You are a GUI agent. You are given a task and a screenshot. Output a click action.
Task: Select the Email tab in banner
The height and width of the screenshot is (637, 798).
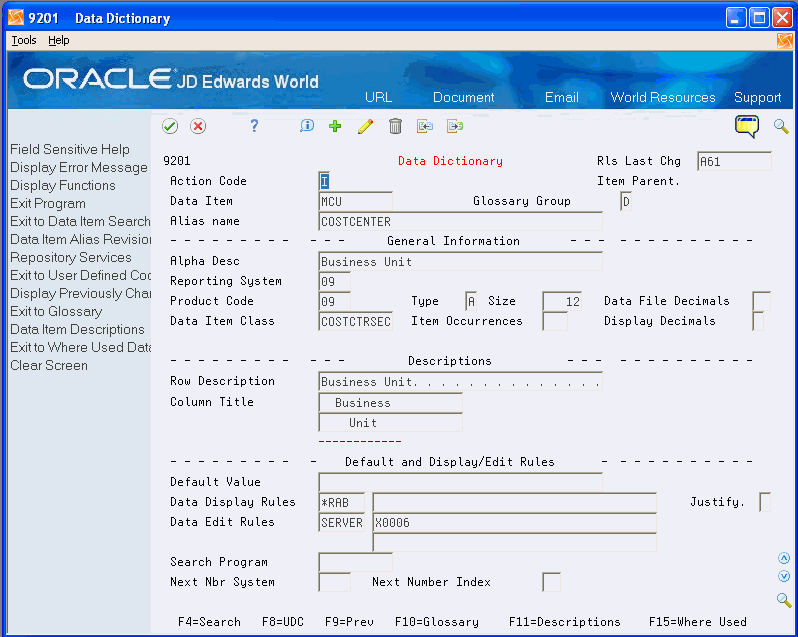pyautogui.click(x=562, y=97)
